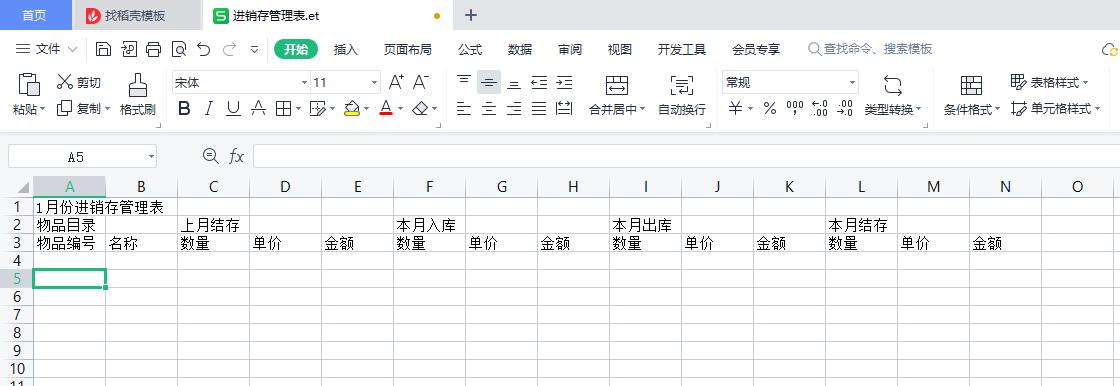Open the font size 11 dropdown

[x=374, y=83]
